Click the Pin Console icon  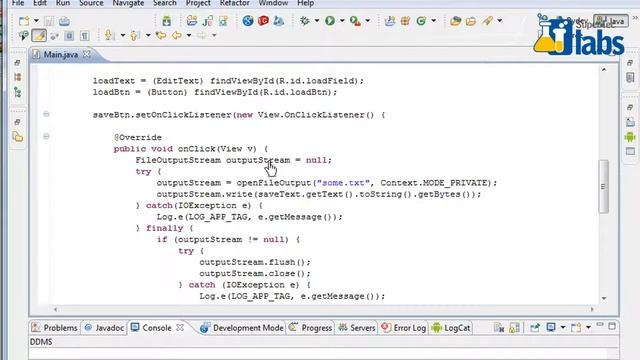535,327
